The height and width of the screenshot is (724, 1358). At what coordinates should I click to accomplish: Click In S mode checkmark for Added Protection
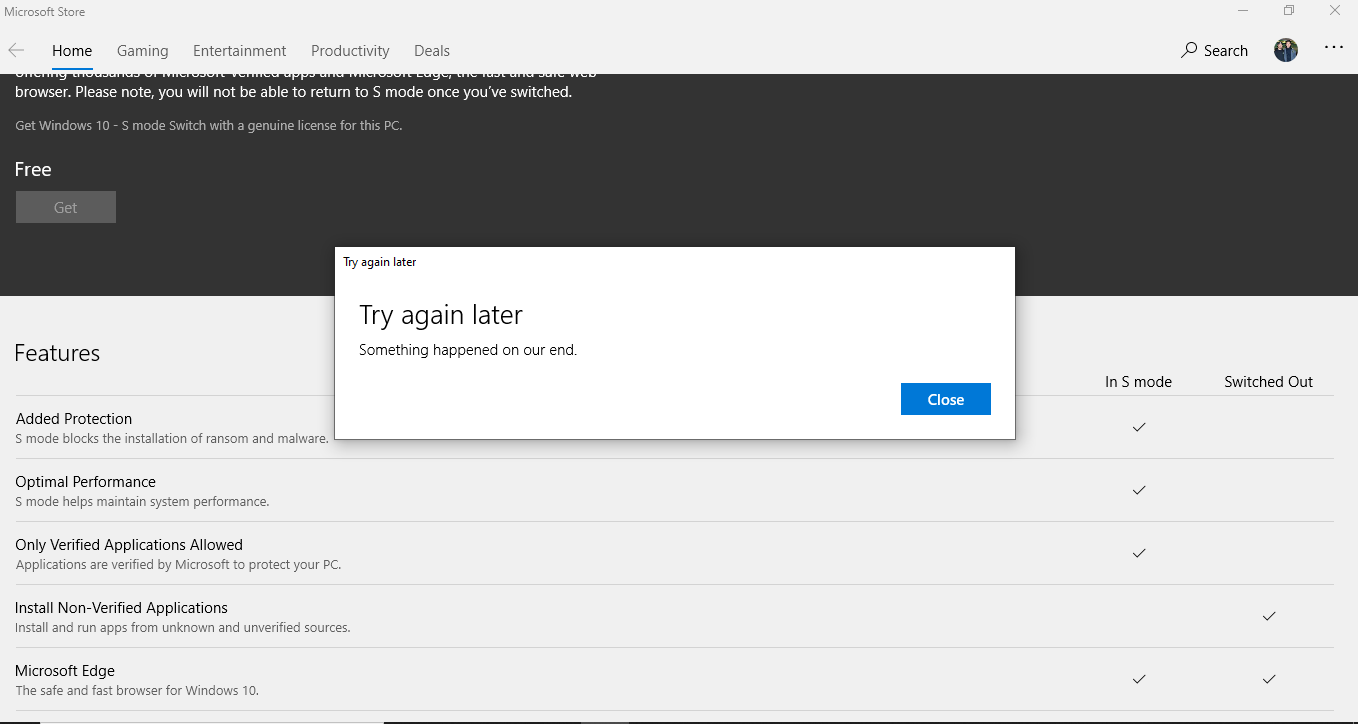pos(1138,427)
